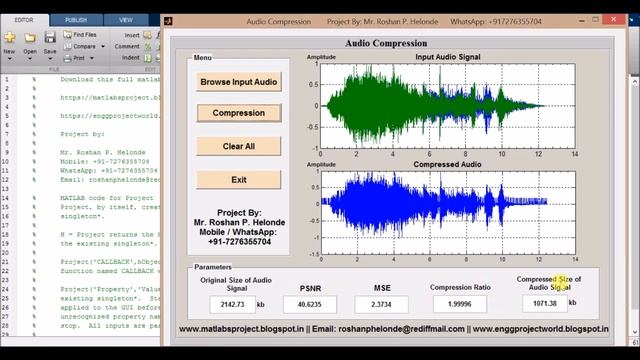Switch to the PUBLISH tab
Screen dimensions: 640x360
(76, 20)
